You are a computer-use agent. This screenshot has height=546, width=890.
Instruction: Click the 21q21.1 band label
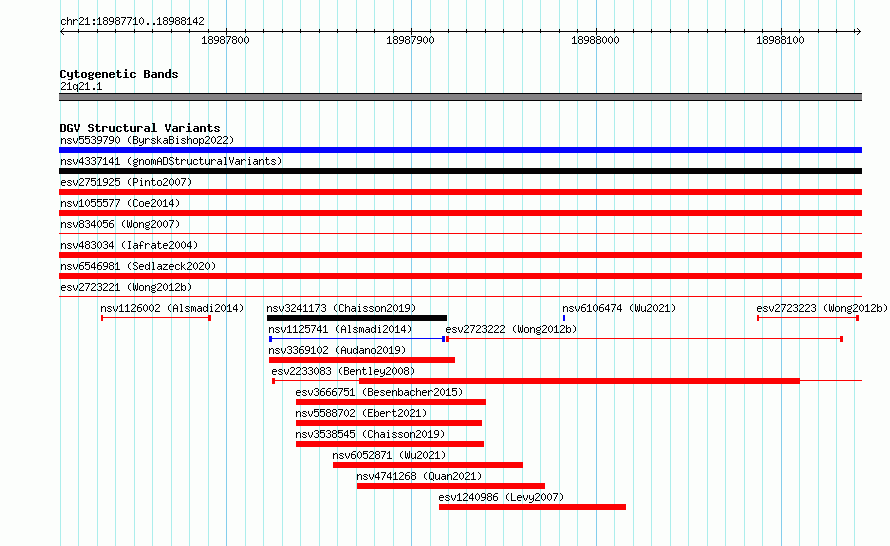(x=81, y=87)
